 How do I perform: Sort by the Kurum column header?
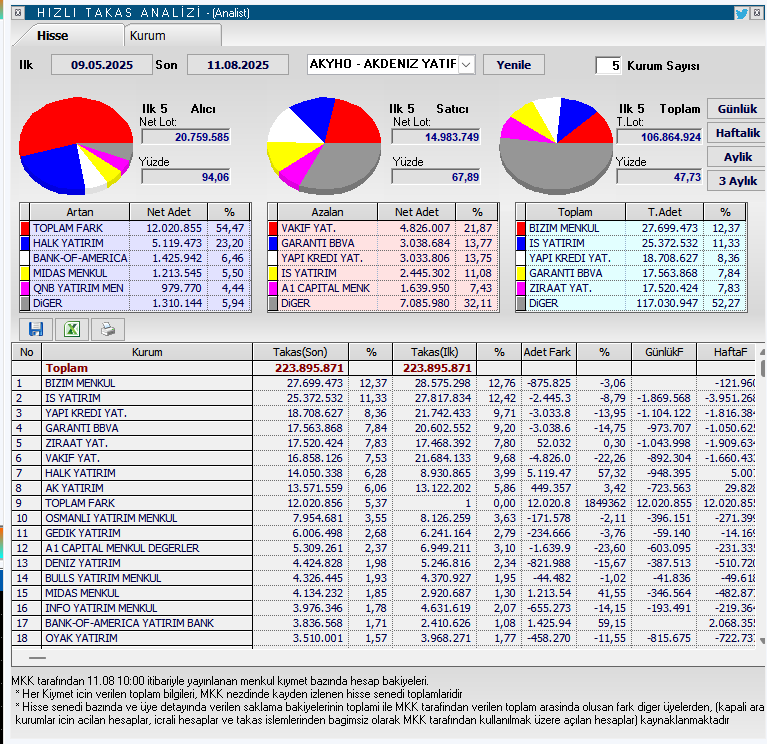147,352
